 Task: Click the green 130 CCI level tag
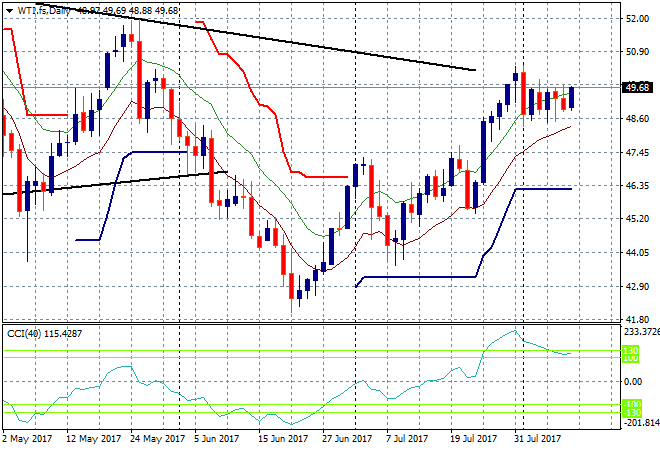coord(631,350)
